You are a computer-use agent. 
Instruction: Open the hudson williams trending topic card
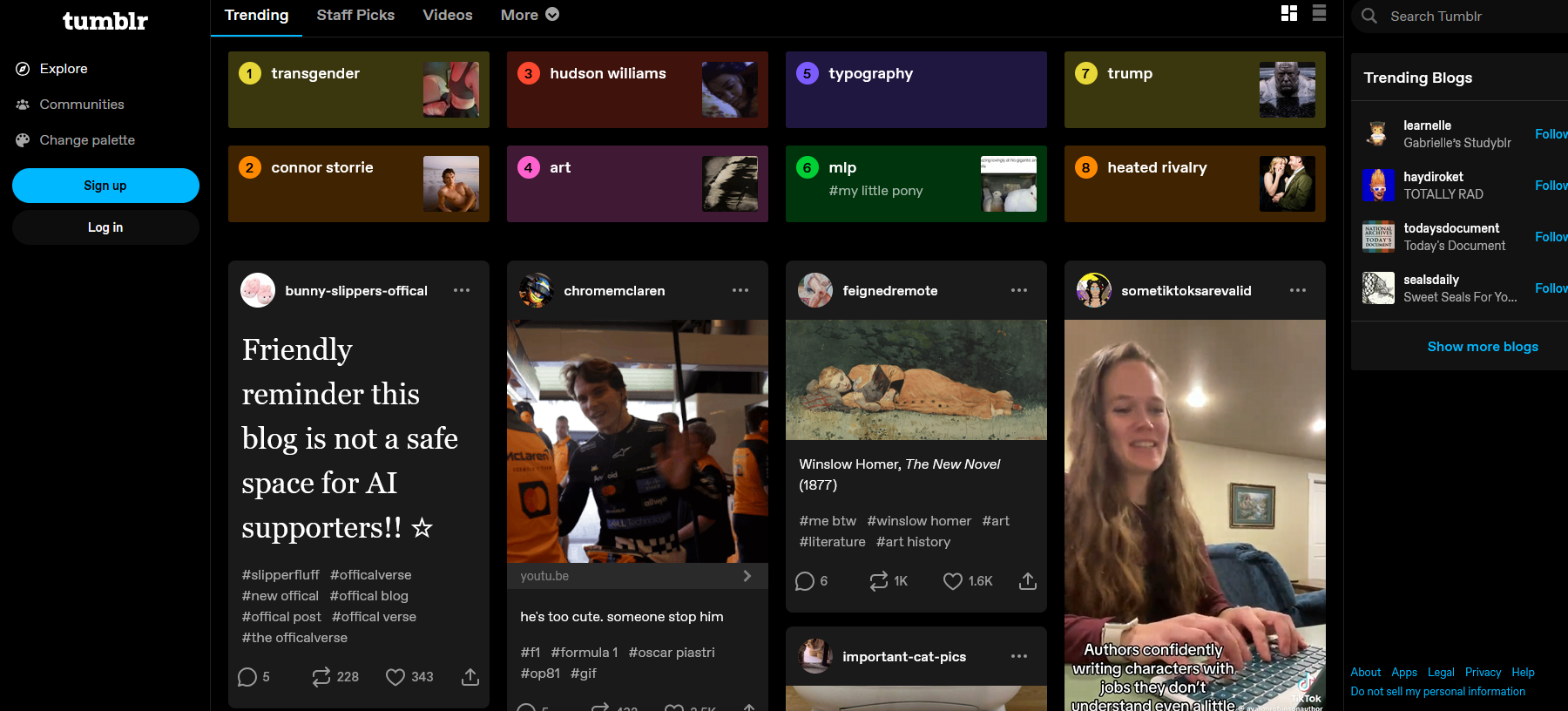tap(638, 90)
